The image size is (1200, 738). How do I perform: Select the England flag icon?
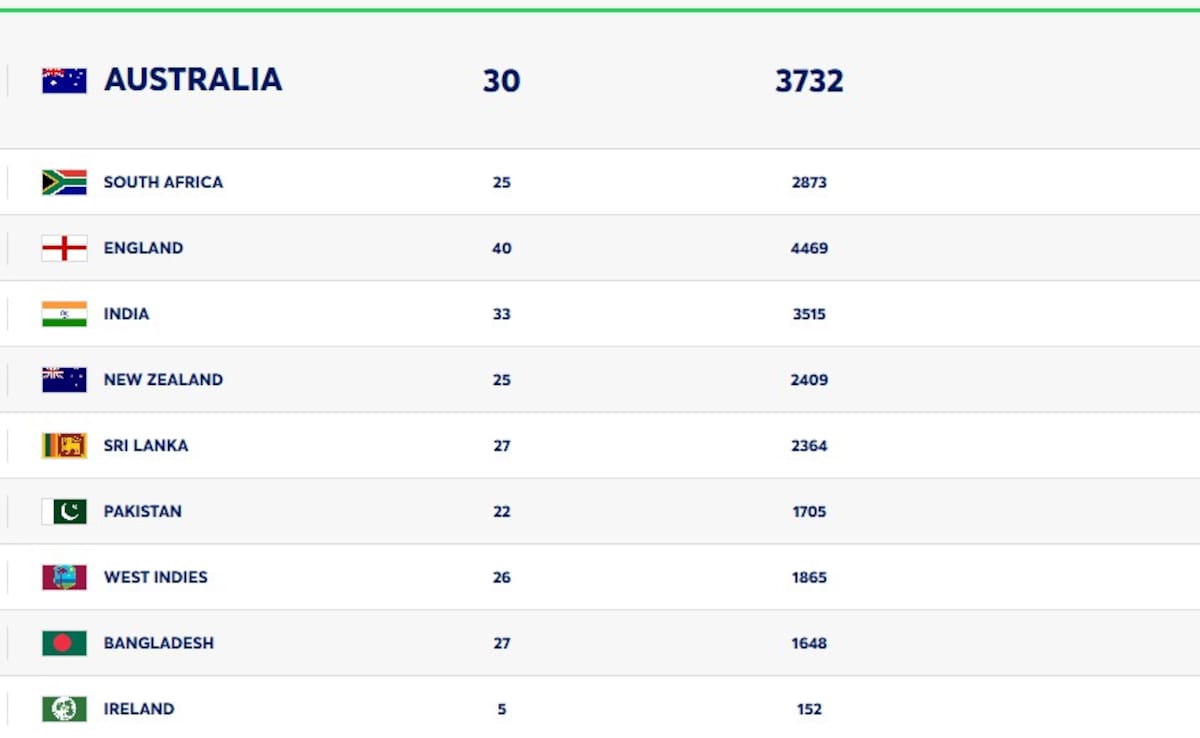(64, 248)
